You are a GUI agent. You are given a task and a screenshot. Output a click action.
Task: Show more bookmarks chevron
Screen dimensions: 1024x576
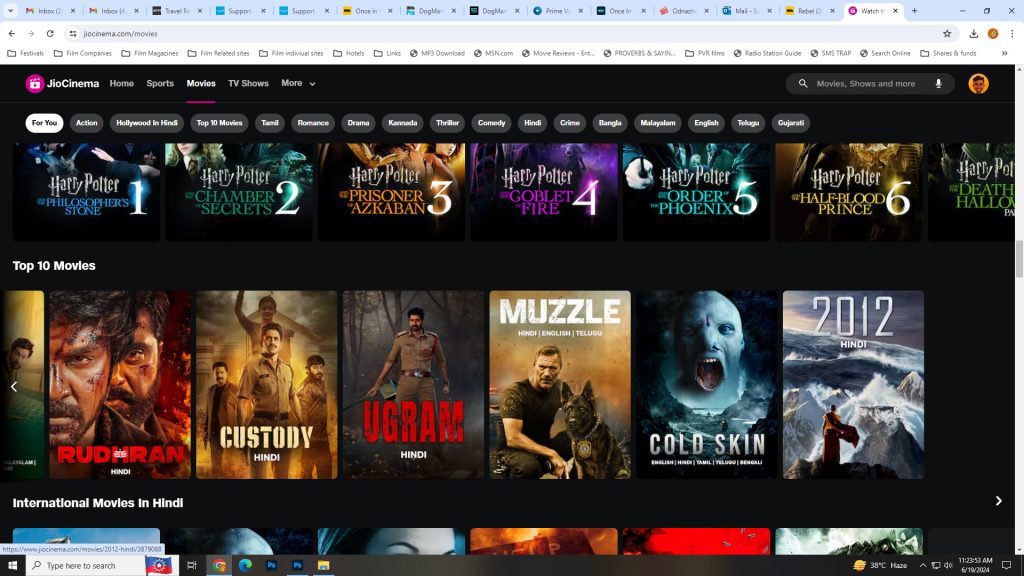coord(1004,54)
